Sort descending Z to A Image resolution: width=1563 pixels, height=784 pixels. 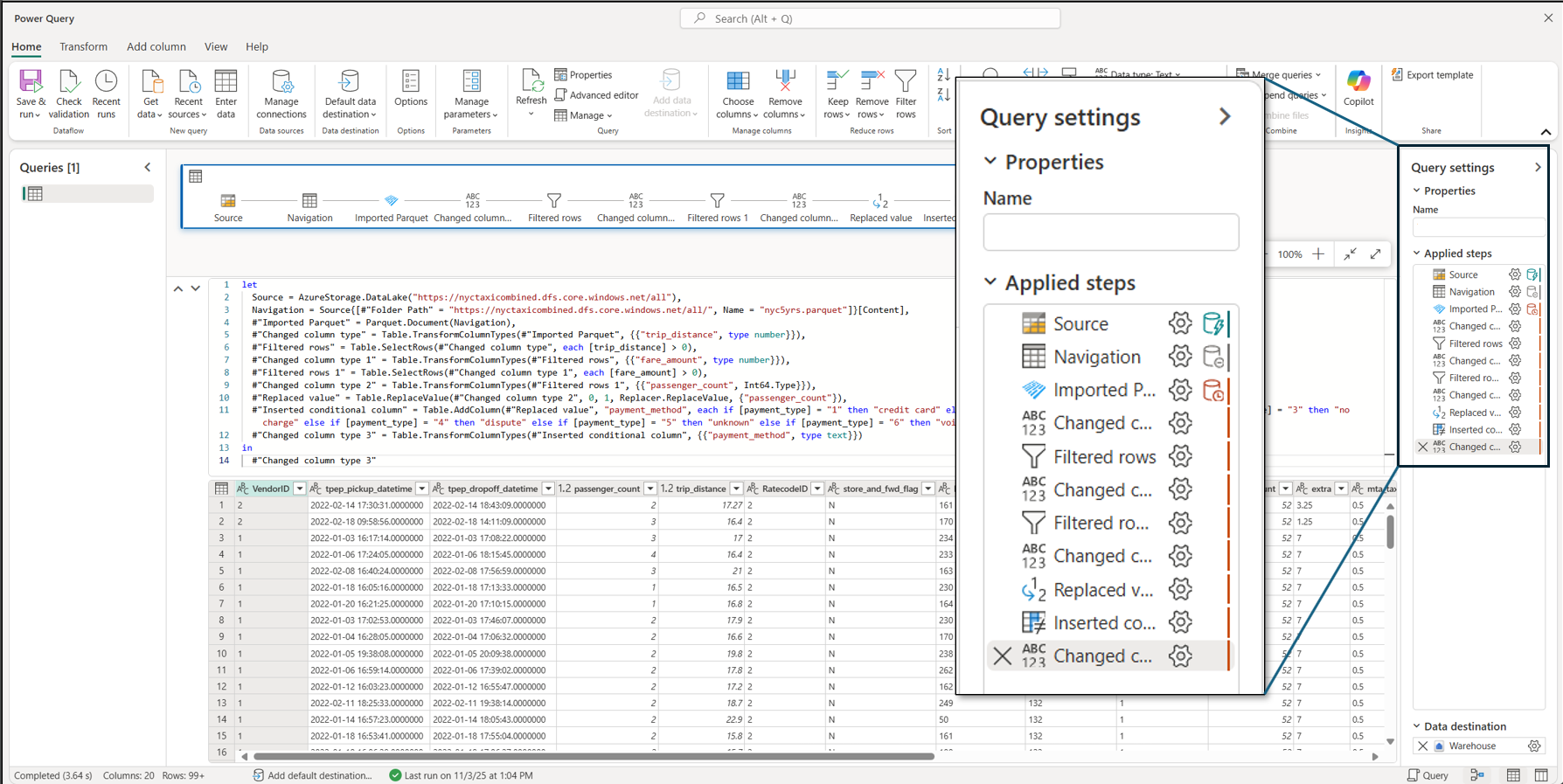point(943,94)
